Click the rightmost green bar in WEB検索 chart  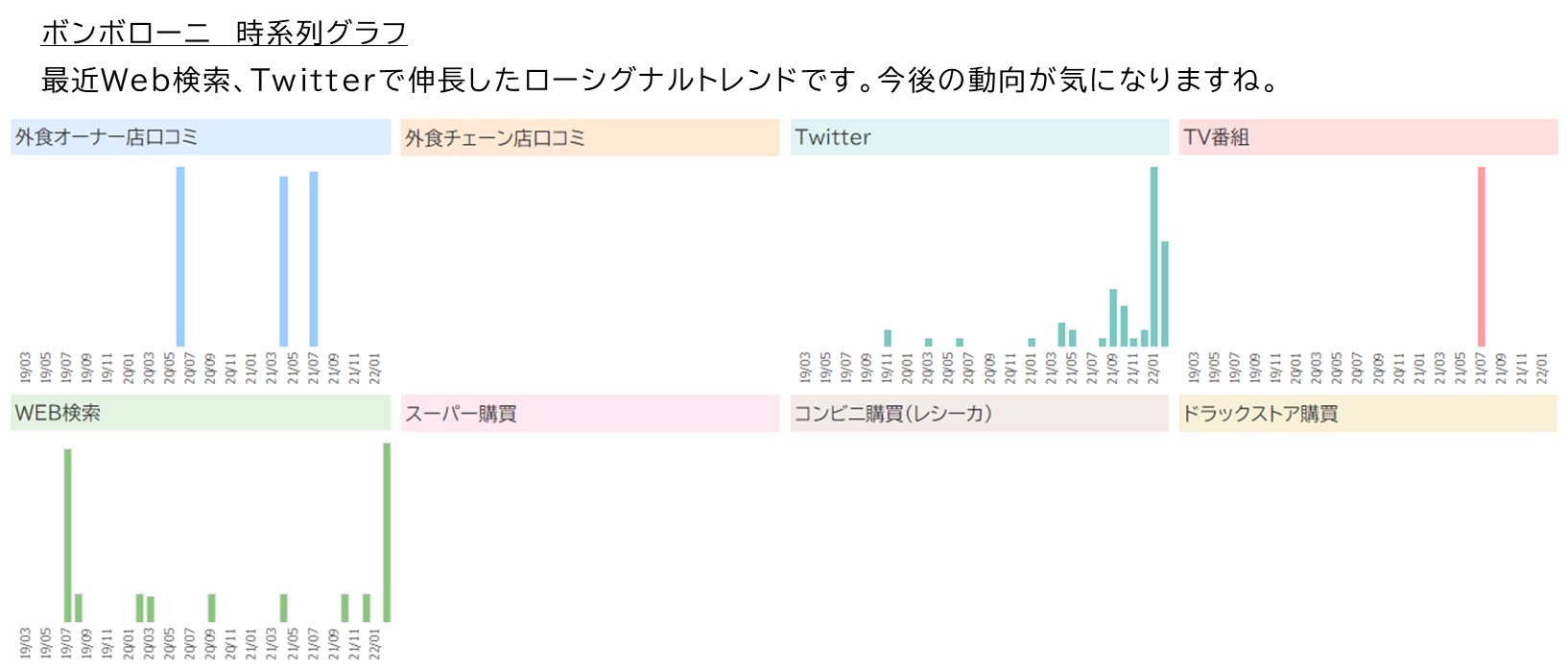click(x=387, y=533)
